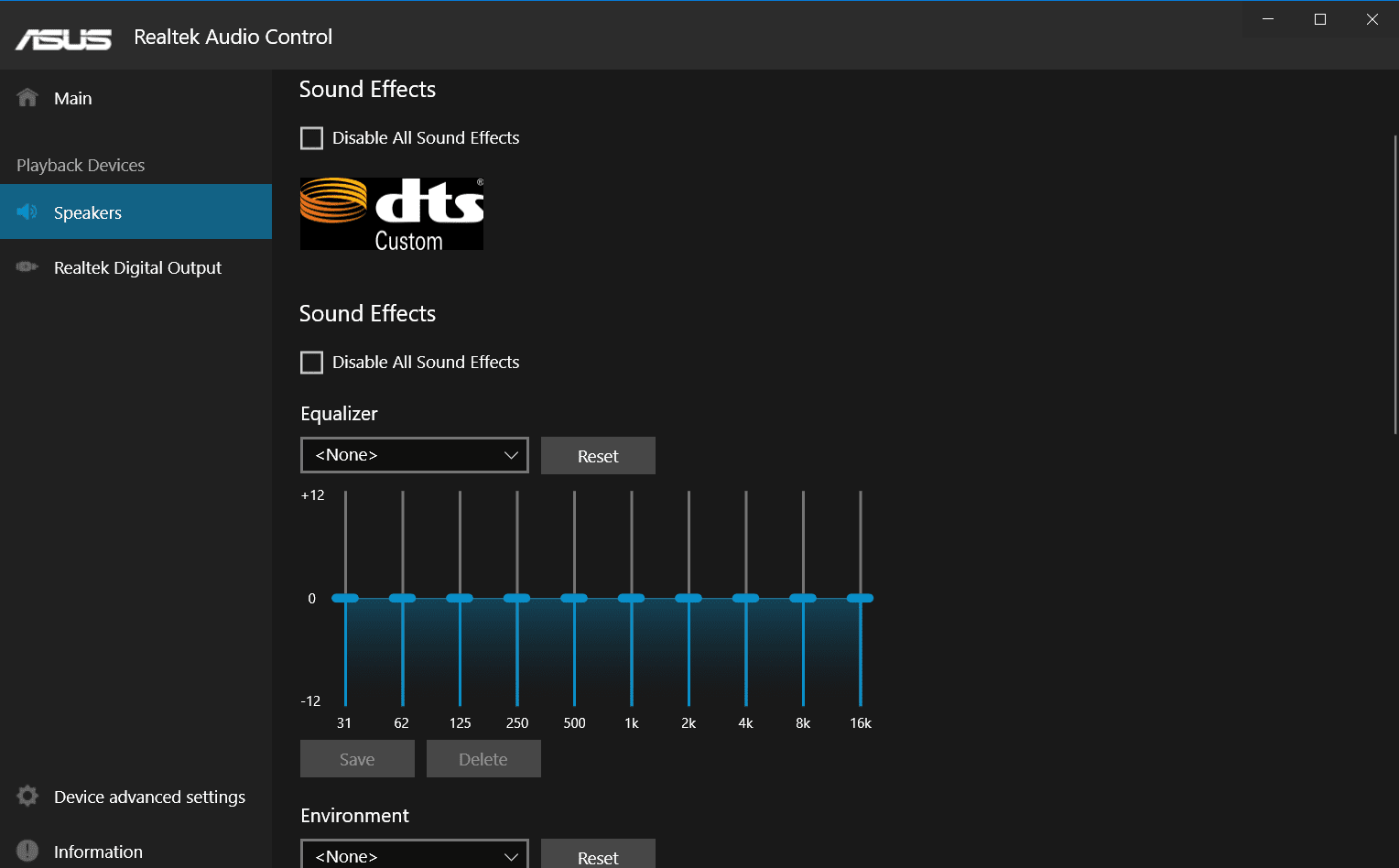
Task: Click the Playback Devices section label
Action: coord(81,166)
